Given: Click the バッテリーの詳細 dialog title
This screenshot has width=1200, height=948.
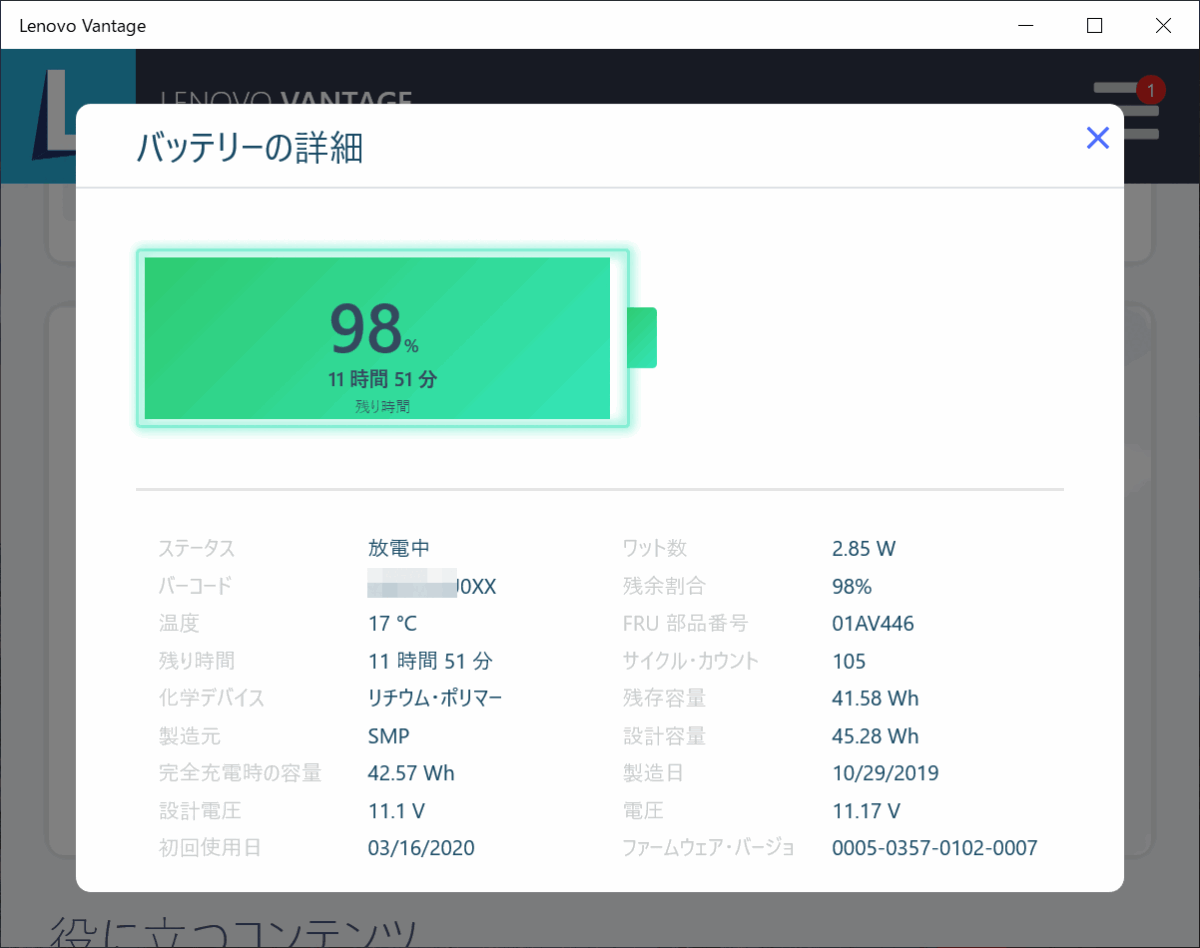Looking at the screenshot, I should click(249, 148).
